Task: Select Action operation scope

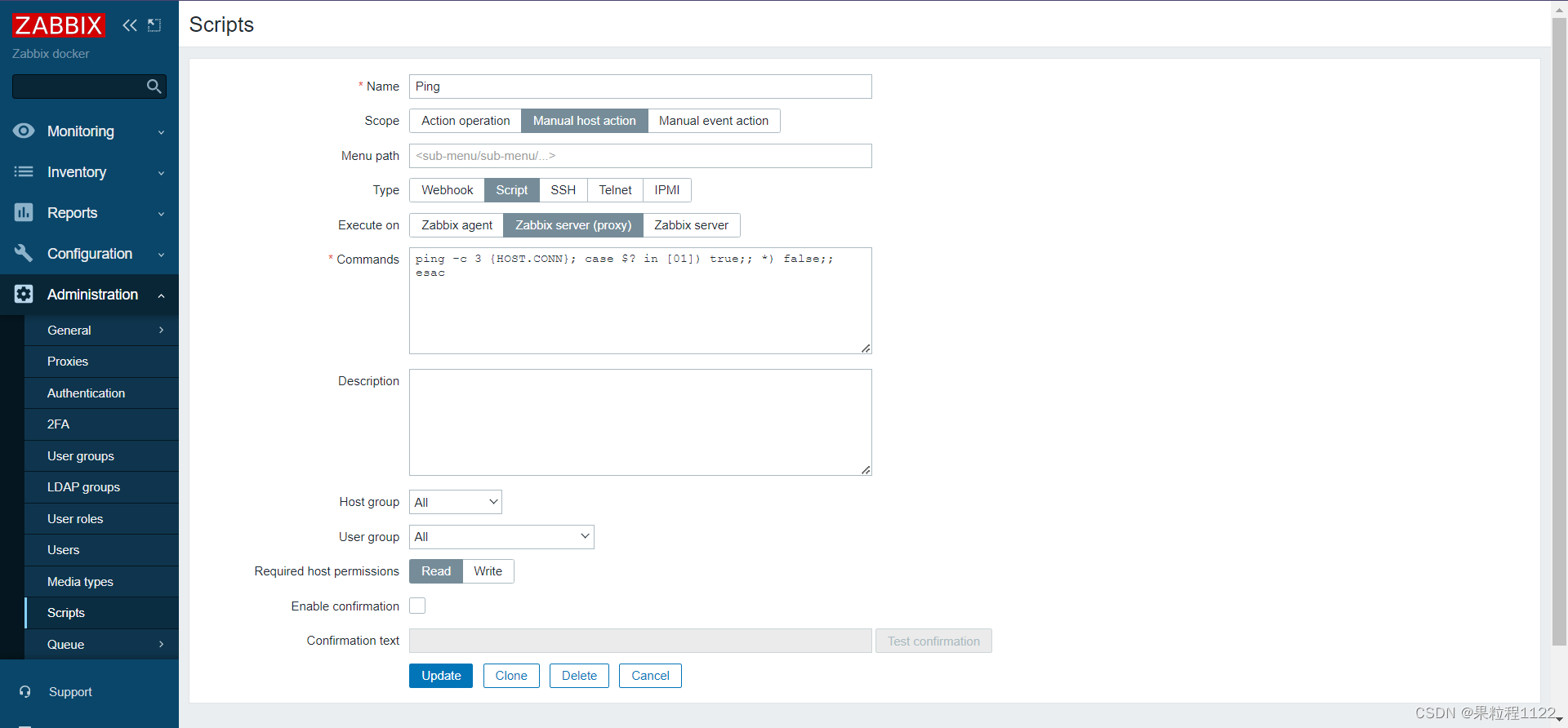Action: click(x=465, y=121)
